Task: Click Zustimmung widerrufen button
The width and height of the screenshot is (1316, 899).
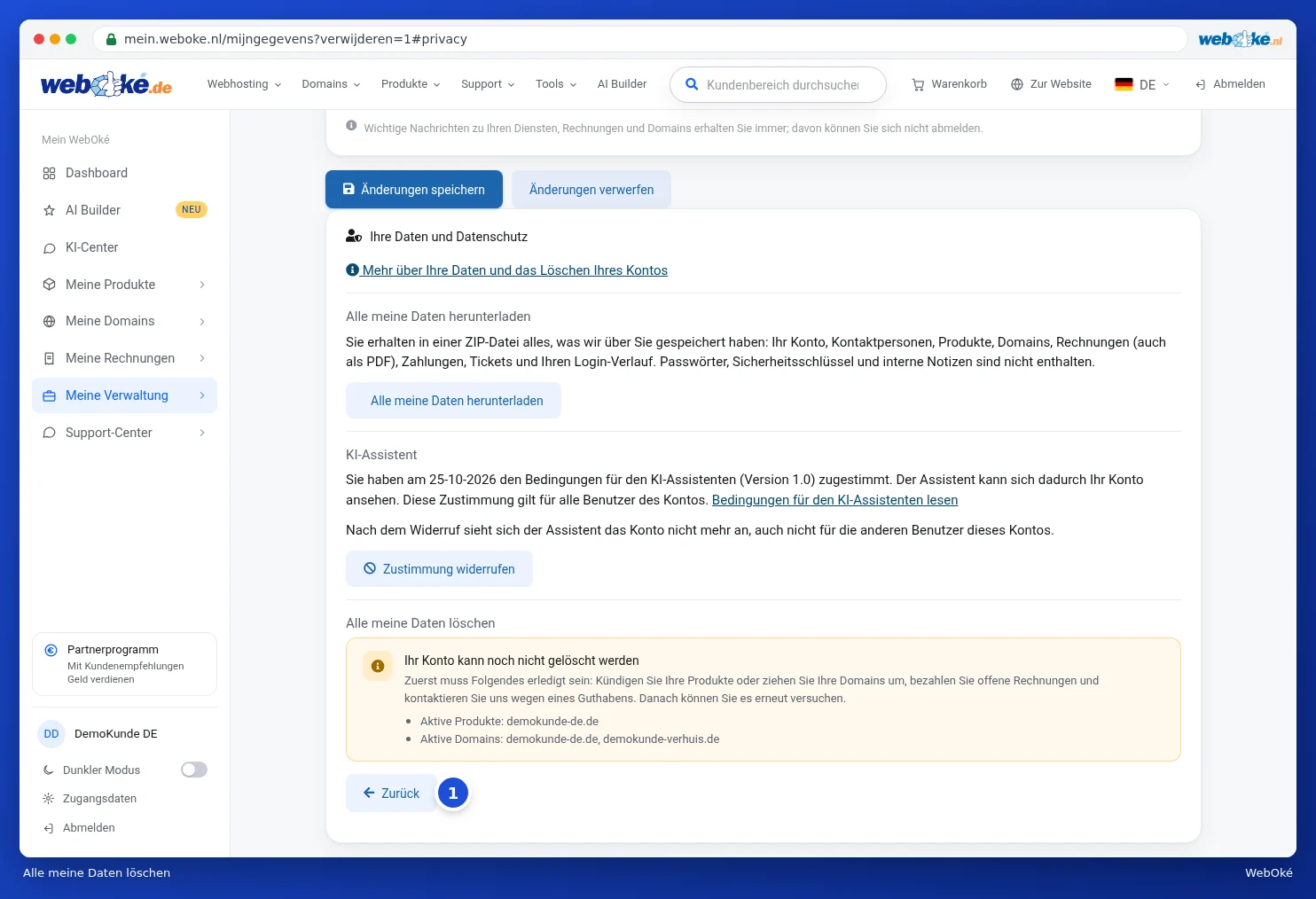Action: (439, 569)
